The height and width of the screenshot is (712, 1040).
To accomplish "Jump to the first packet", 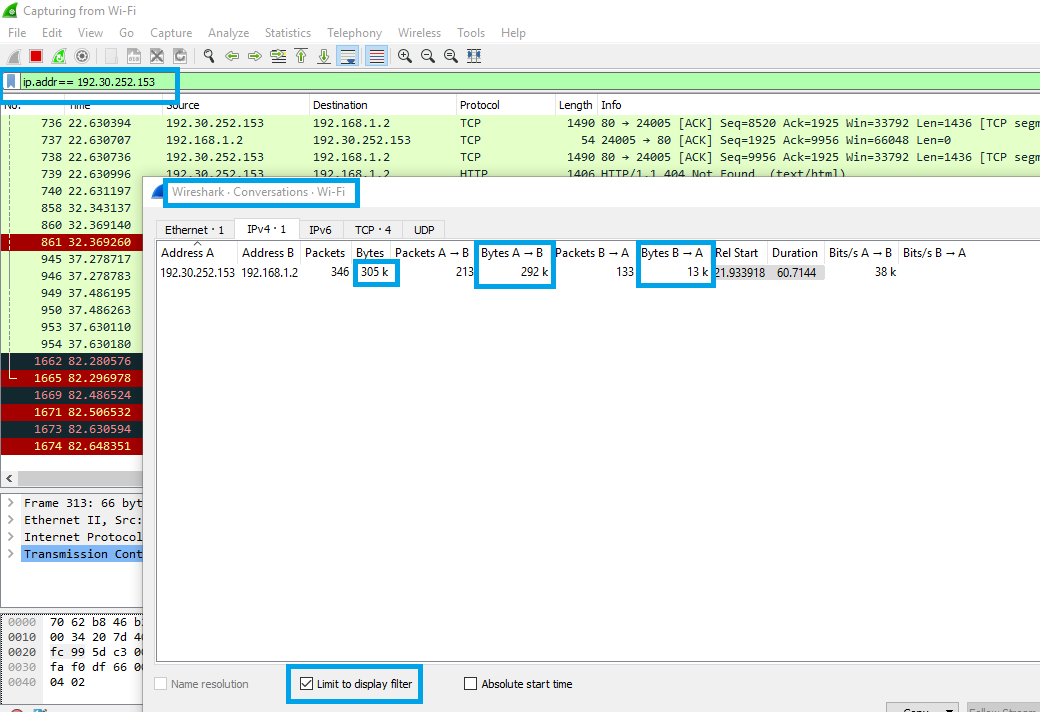I will point(301,56).
